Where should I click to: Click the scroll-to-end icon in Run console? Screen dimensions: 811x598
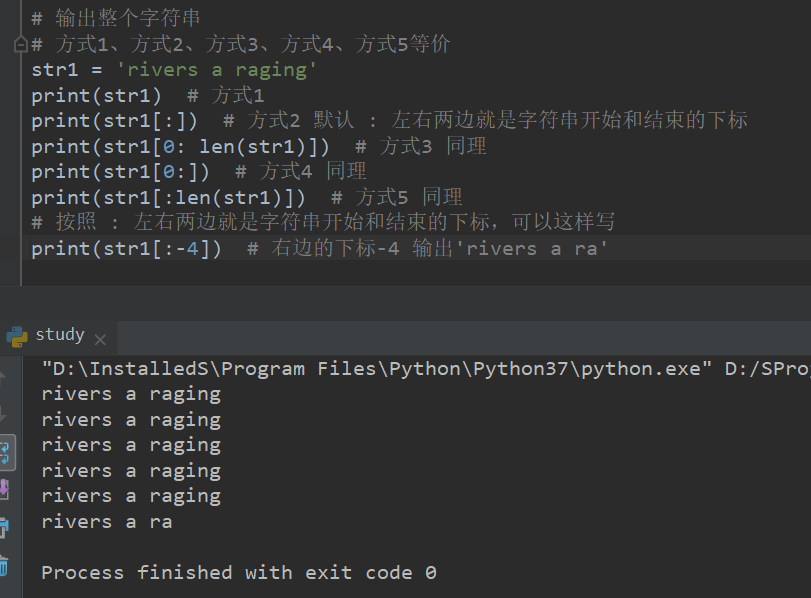pos(4,489)
